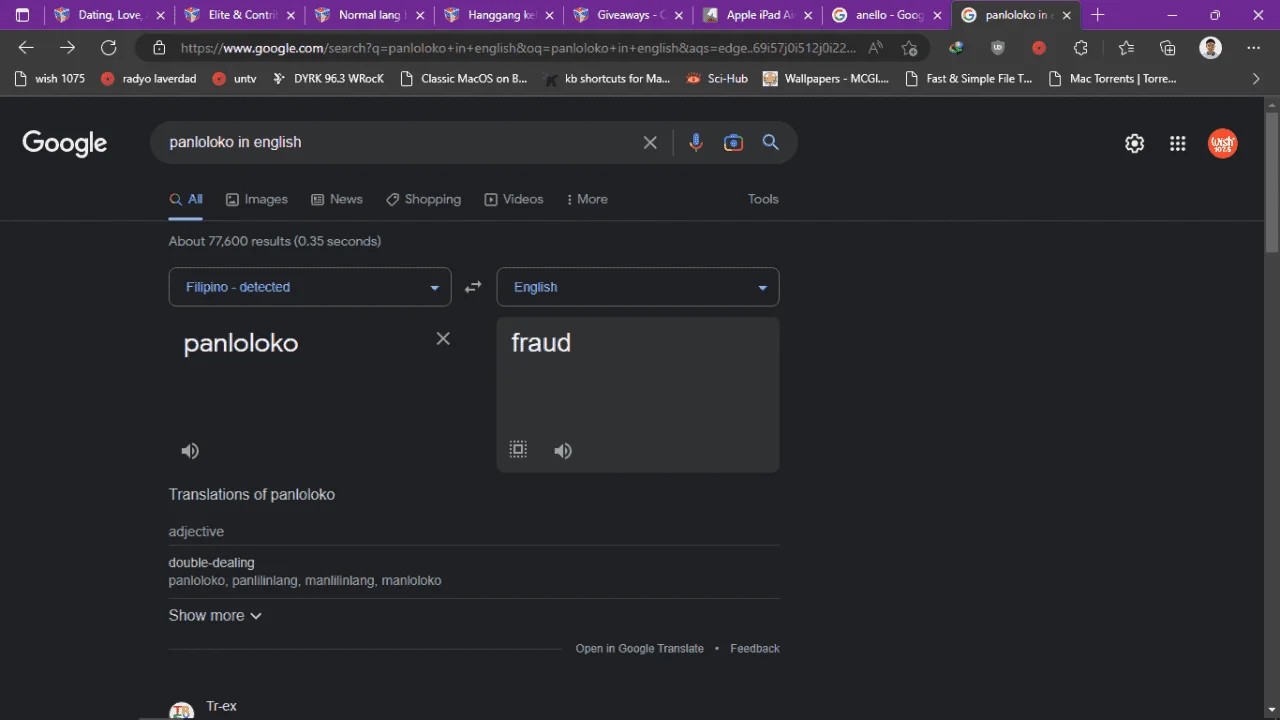The height and width of the screenshot is (720, 1280).
Task: Open Tools search options
Action: (763, 199)
